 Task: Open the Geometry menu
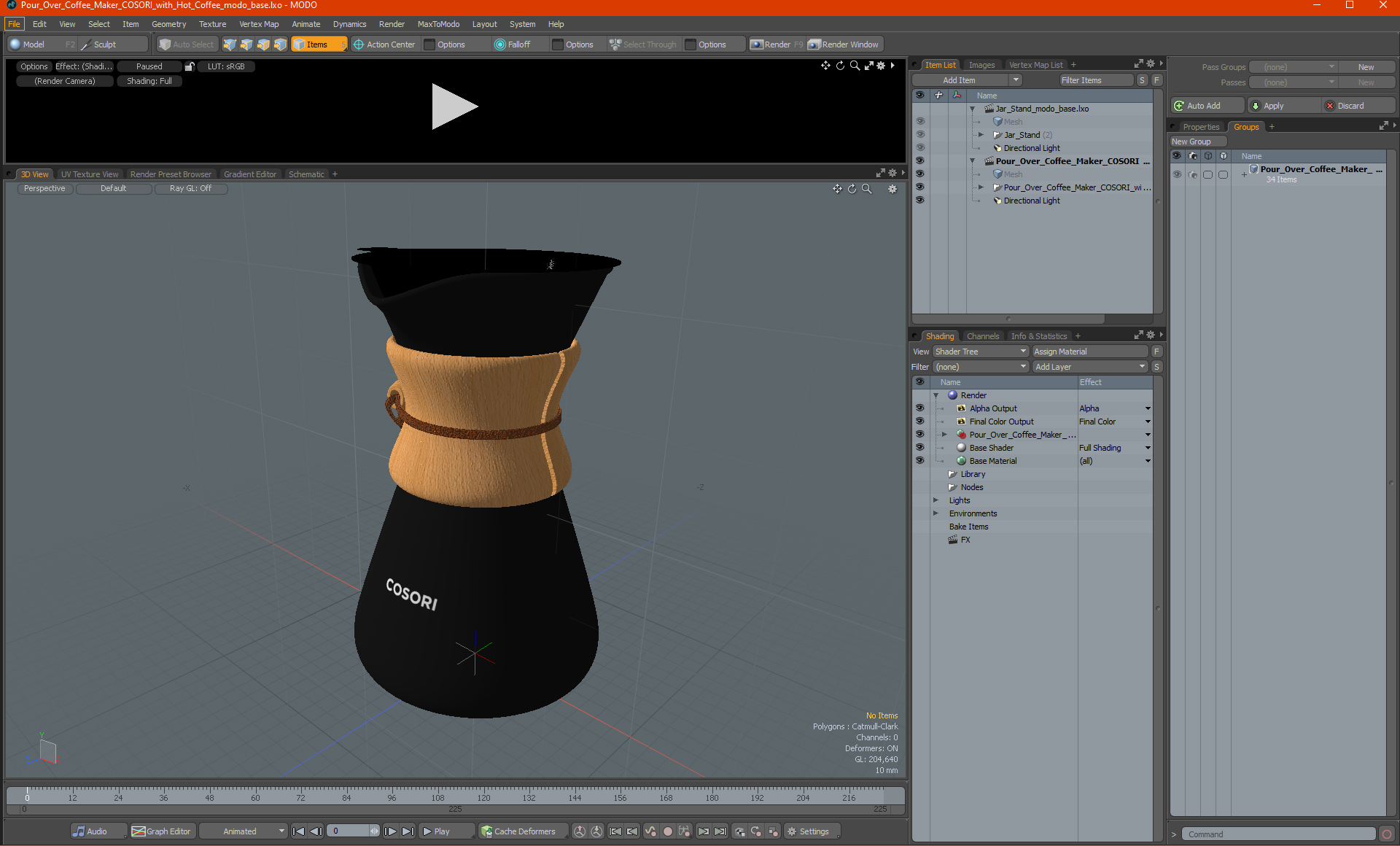click(168, 24)
